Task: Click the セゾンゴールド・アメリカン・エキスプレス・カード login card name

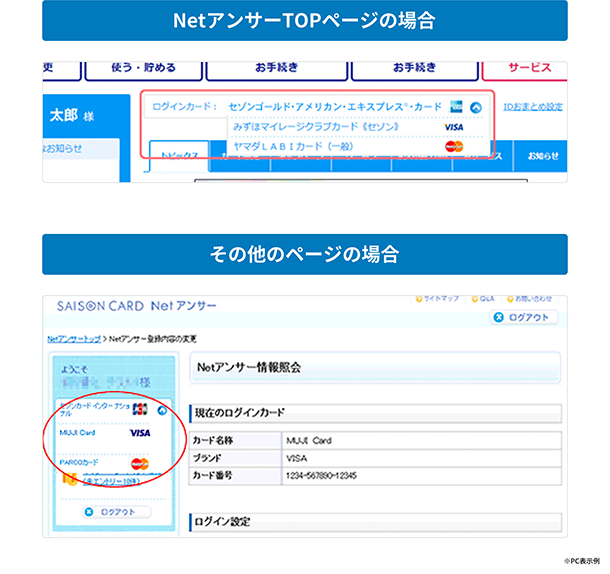Action: tap(335, 107)
